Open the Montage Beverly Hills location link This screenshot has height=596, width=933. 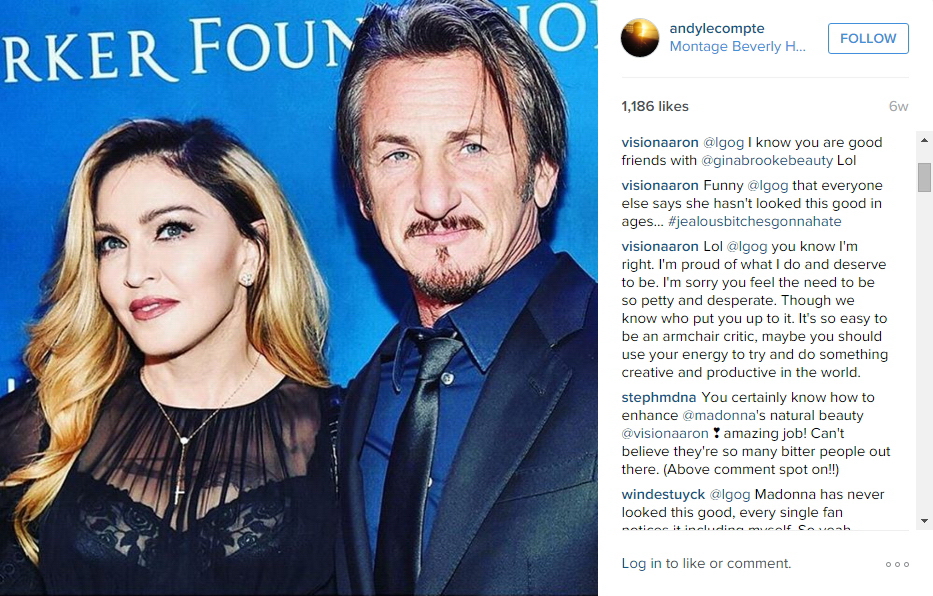coord(737,46)
